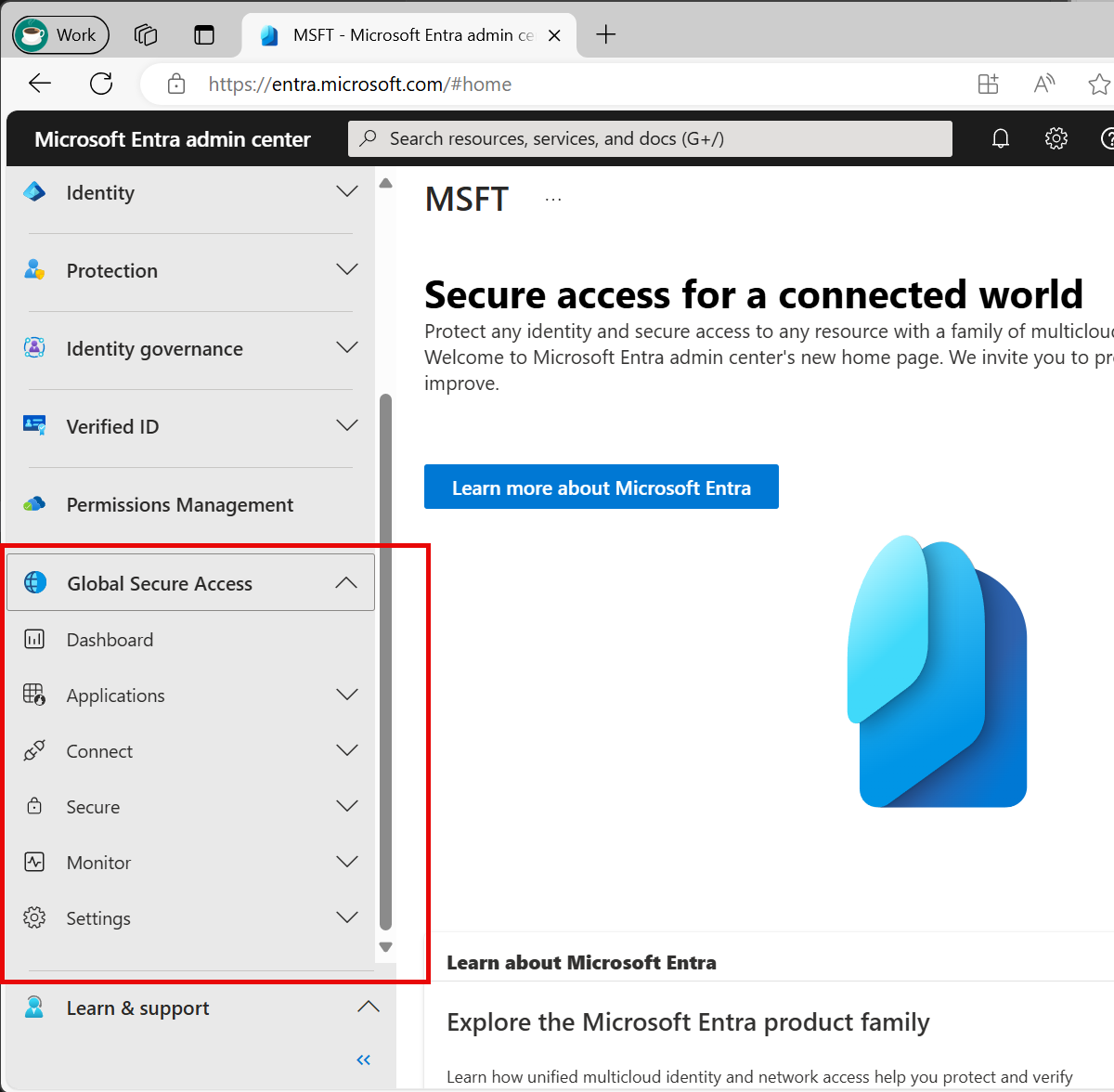Screen dimensions: 1114x1092
Task: Click the search magnifier icon
Action: [369, 138]
